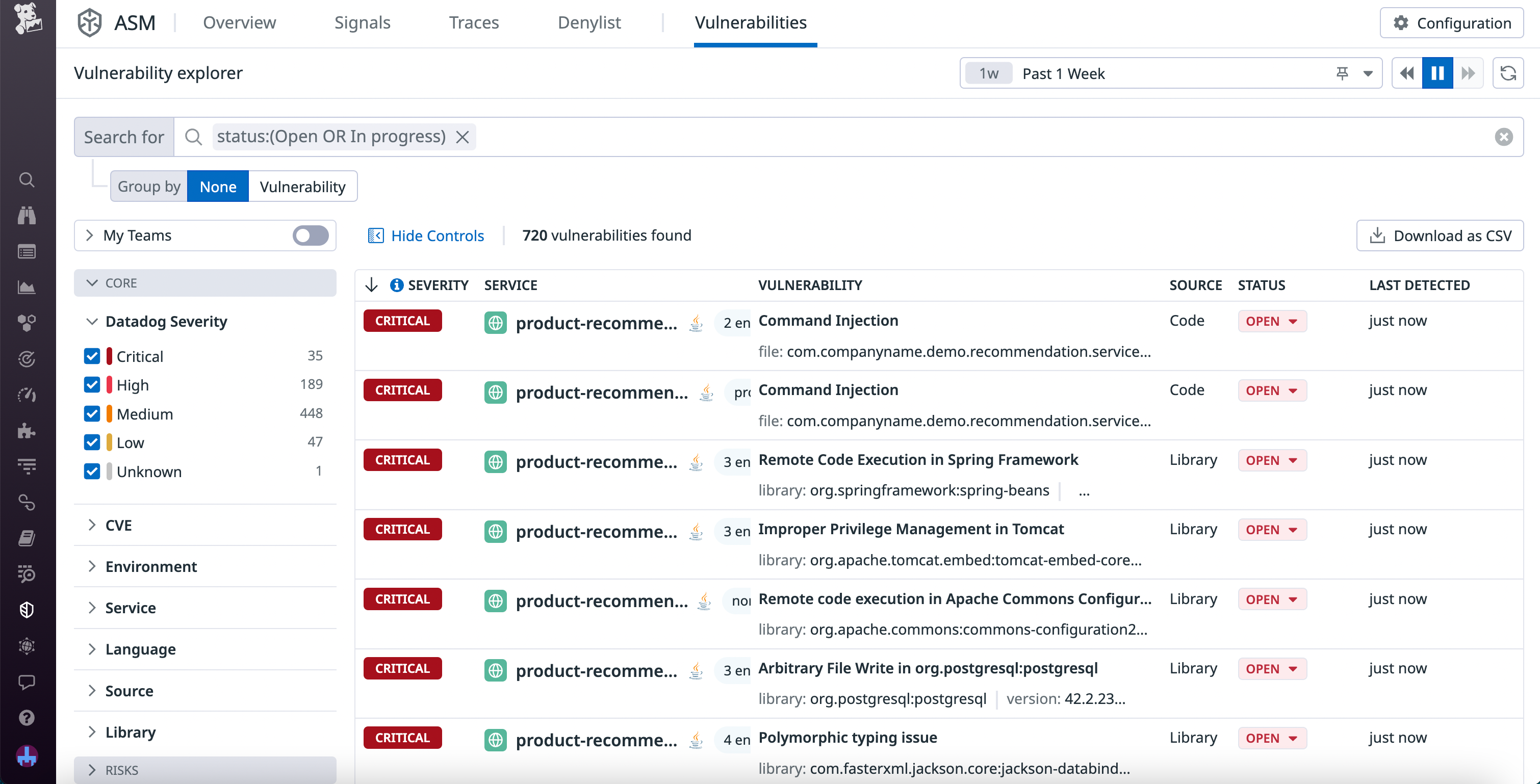The height and width of the screenshot is (784, 1540).
Task: Click the Hide Controls link
Action: 438,236
